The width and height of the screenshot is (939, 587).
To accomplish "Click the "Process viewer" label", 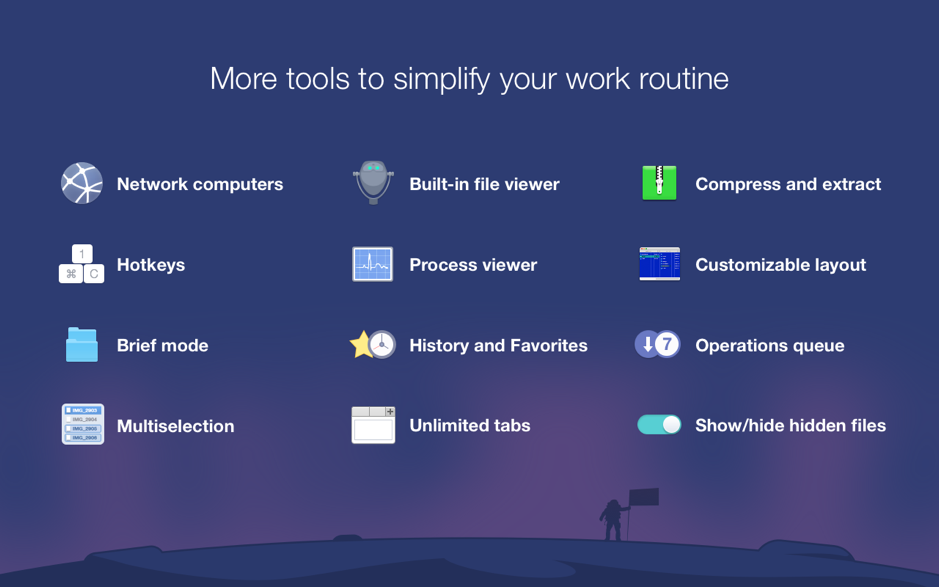I will (x=473, y=265).
